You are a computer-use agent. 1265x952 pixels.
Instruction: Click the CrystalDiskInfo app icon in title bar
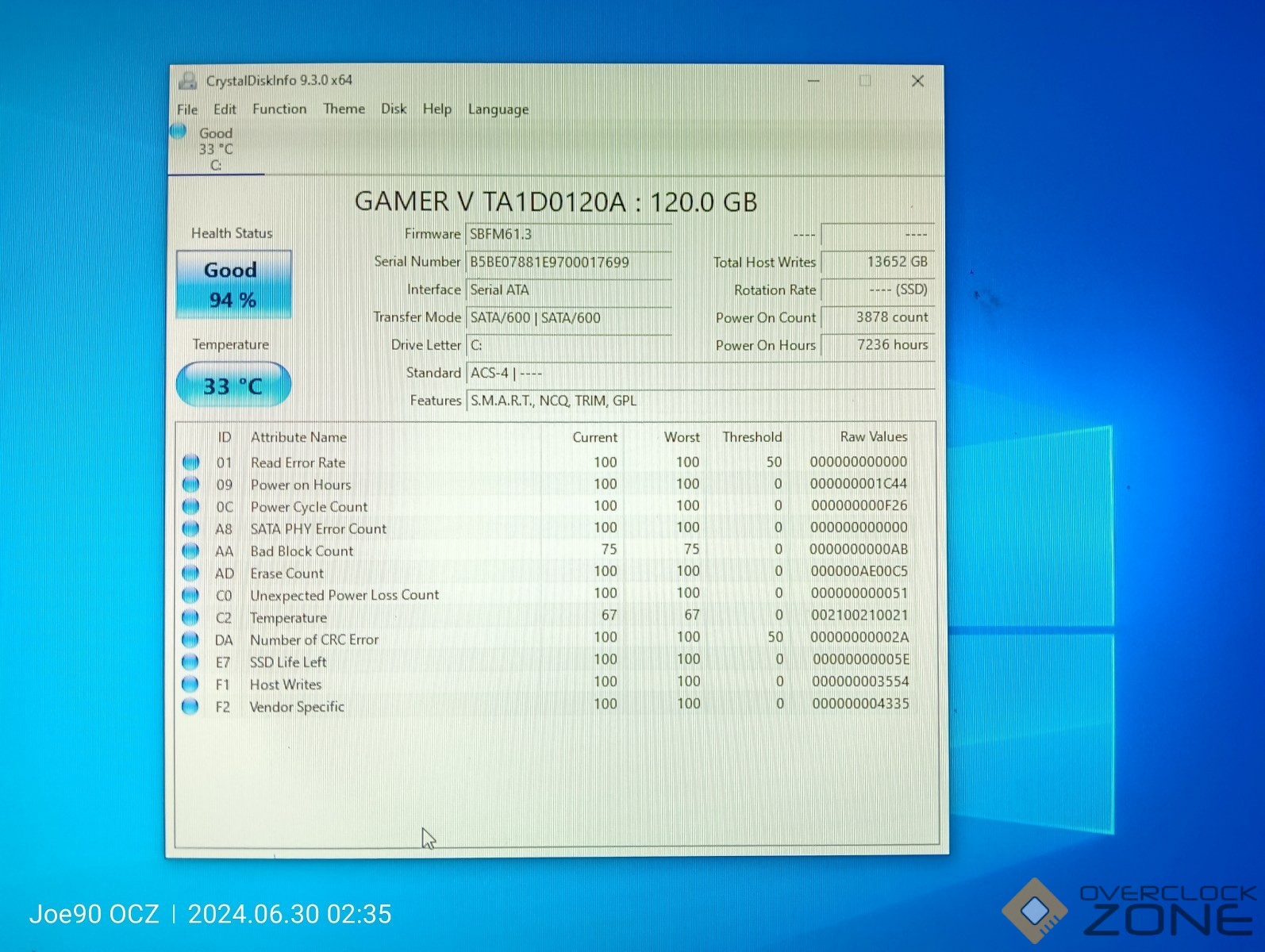(188, 81)
